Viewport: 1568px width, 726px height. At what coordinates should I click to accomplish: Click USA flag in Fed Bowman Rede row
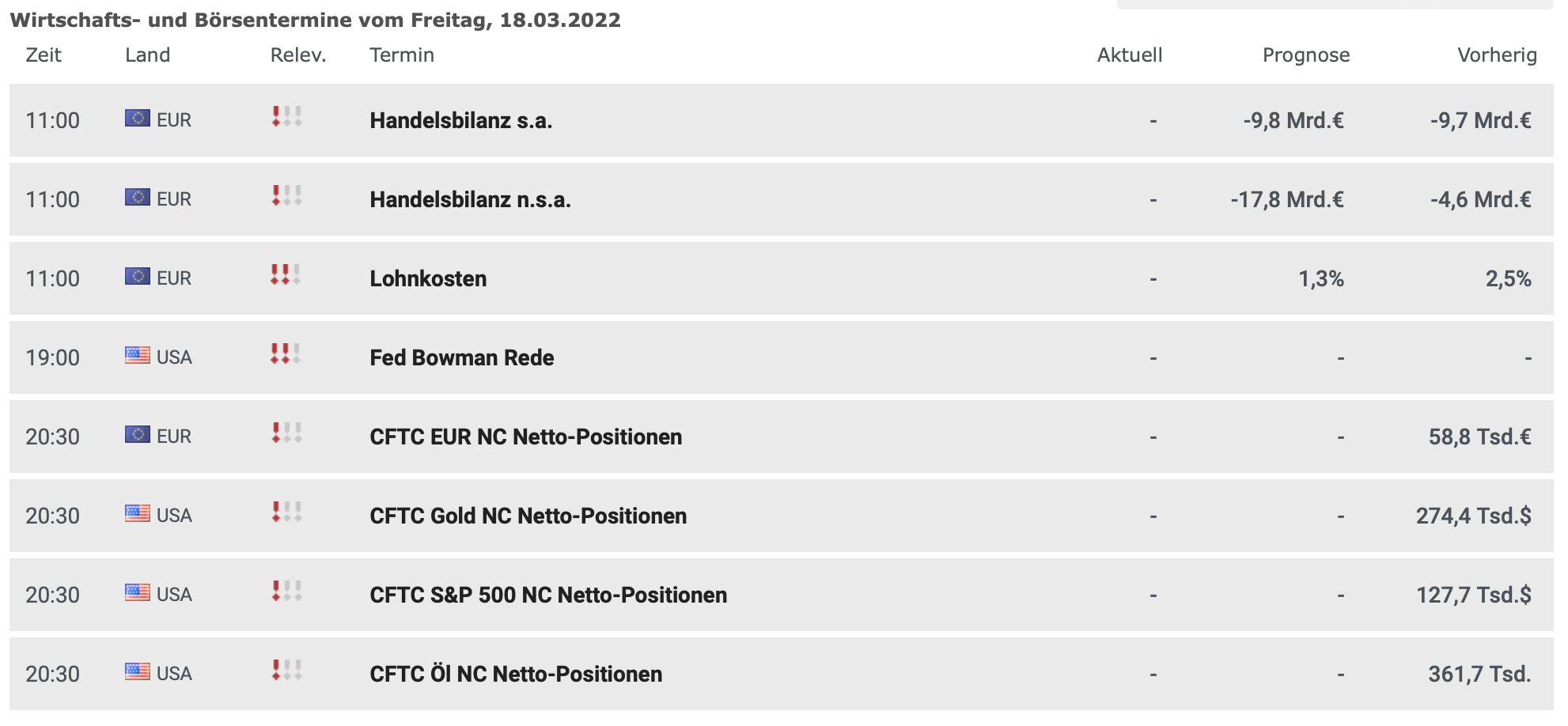click(x=138, y=356)
